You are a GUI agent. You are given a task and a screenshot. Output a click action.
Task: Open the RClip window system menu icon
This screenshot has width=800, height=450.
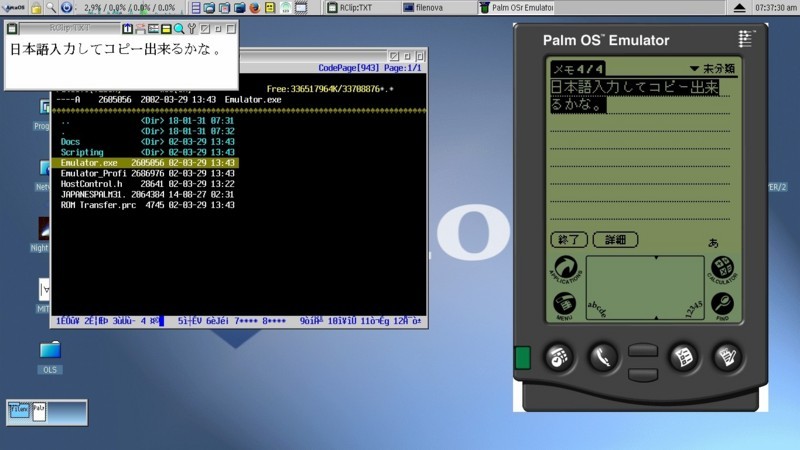click(12, 29)
